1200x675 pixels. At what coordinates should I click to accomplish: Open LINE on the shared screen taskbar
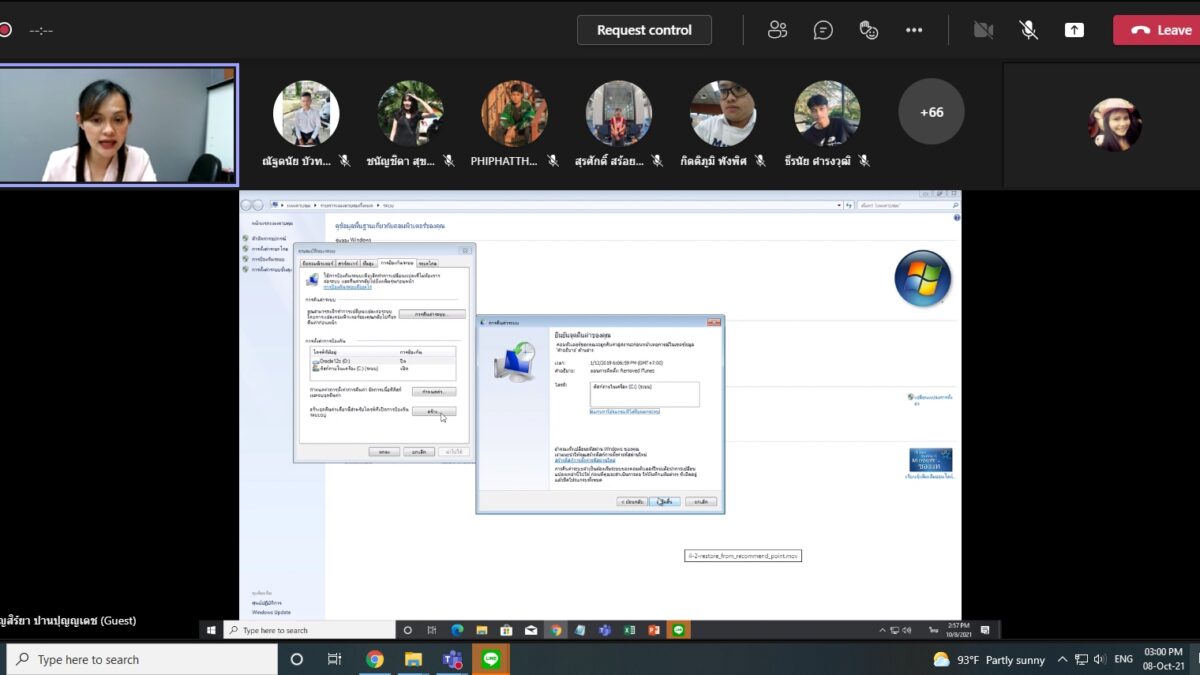(x=679, y=630)
